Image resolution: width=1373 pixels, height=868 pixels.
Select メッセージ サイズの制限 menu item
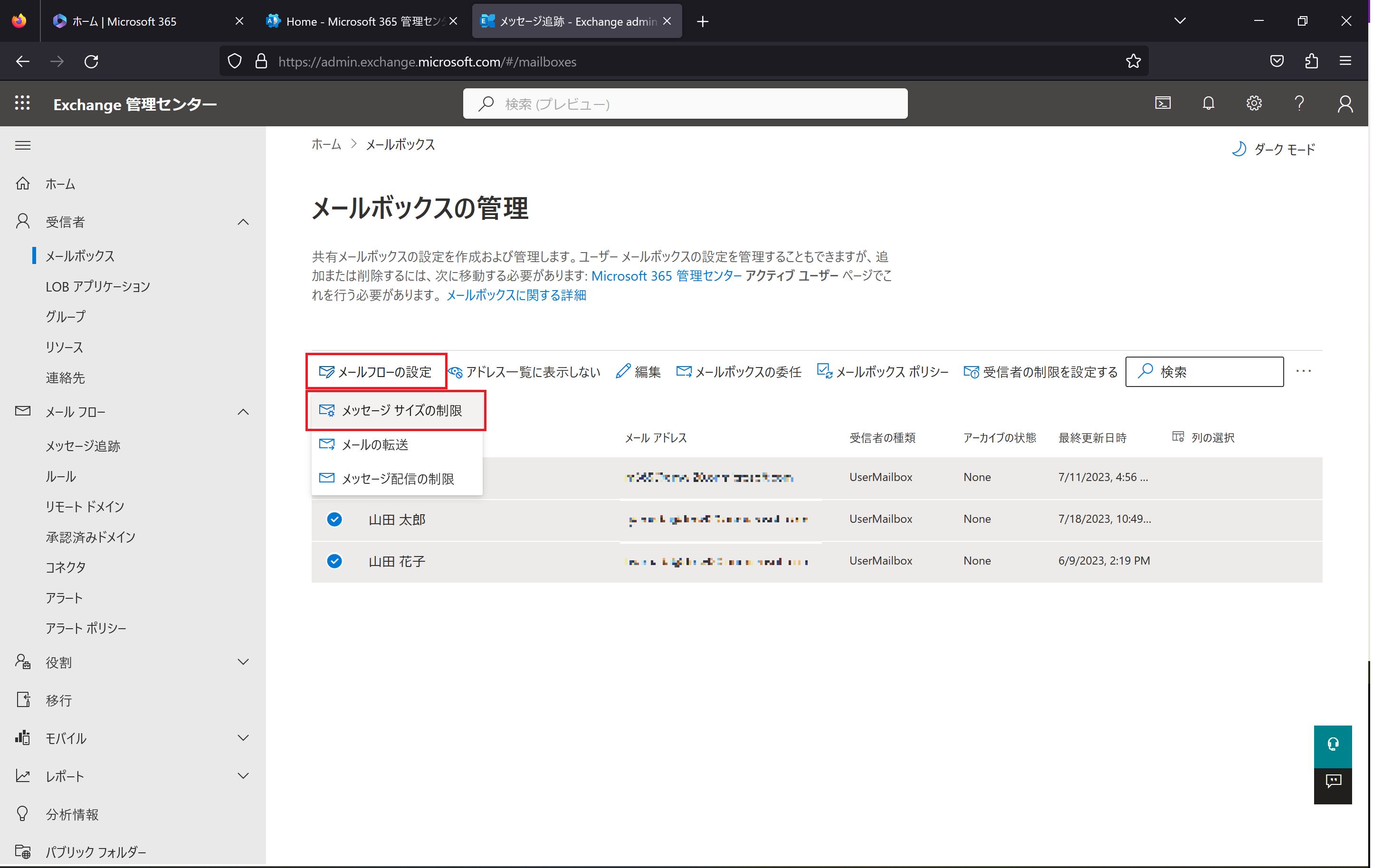pyautogui.click(x=397, y=410)
